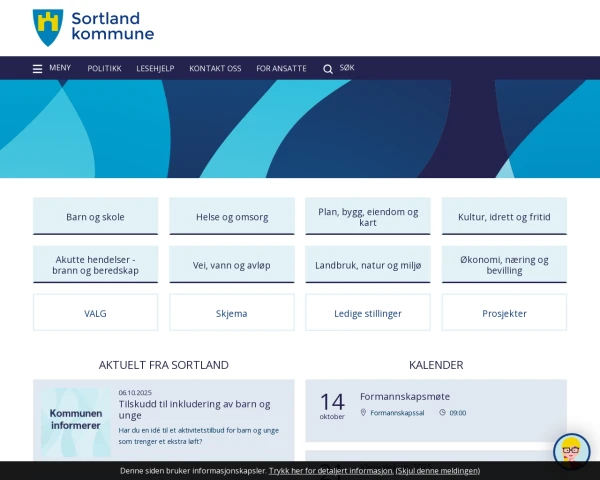The width and height of the screenshot is (600, 480).
Task: Open the POLITIKK menu item
Action: (104, 69)
